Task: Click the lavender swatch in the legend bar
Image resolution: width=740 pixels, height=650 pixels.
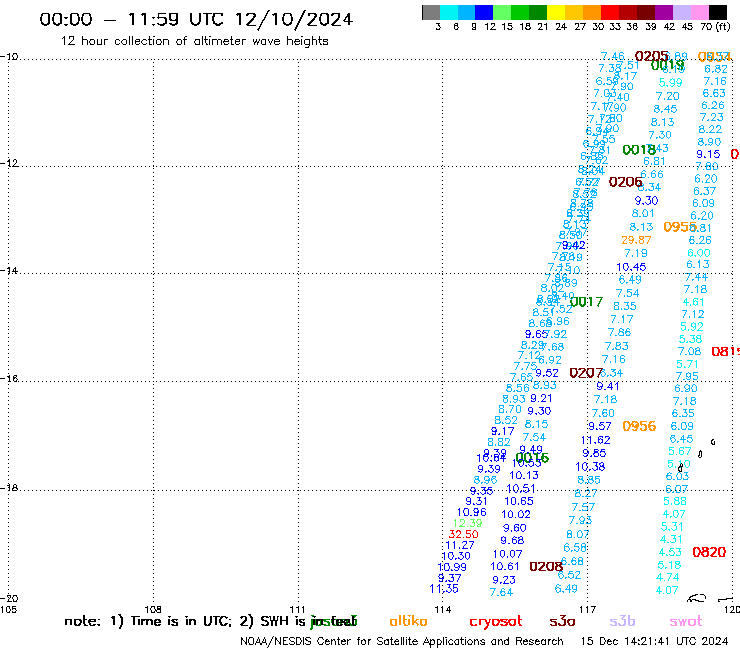Action: [681, 12]
